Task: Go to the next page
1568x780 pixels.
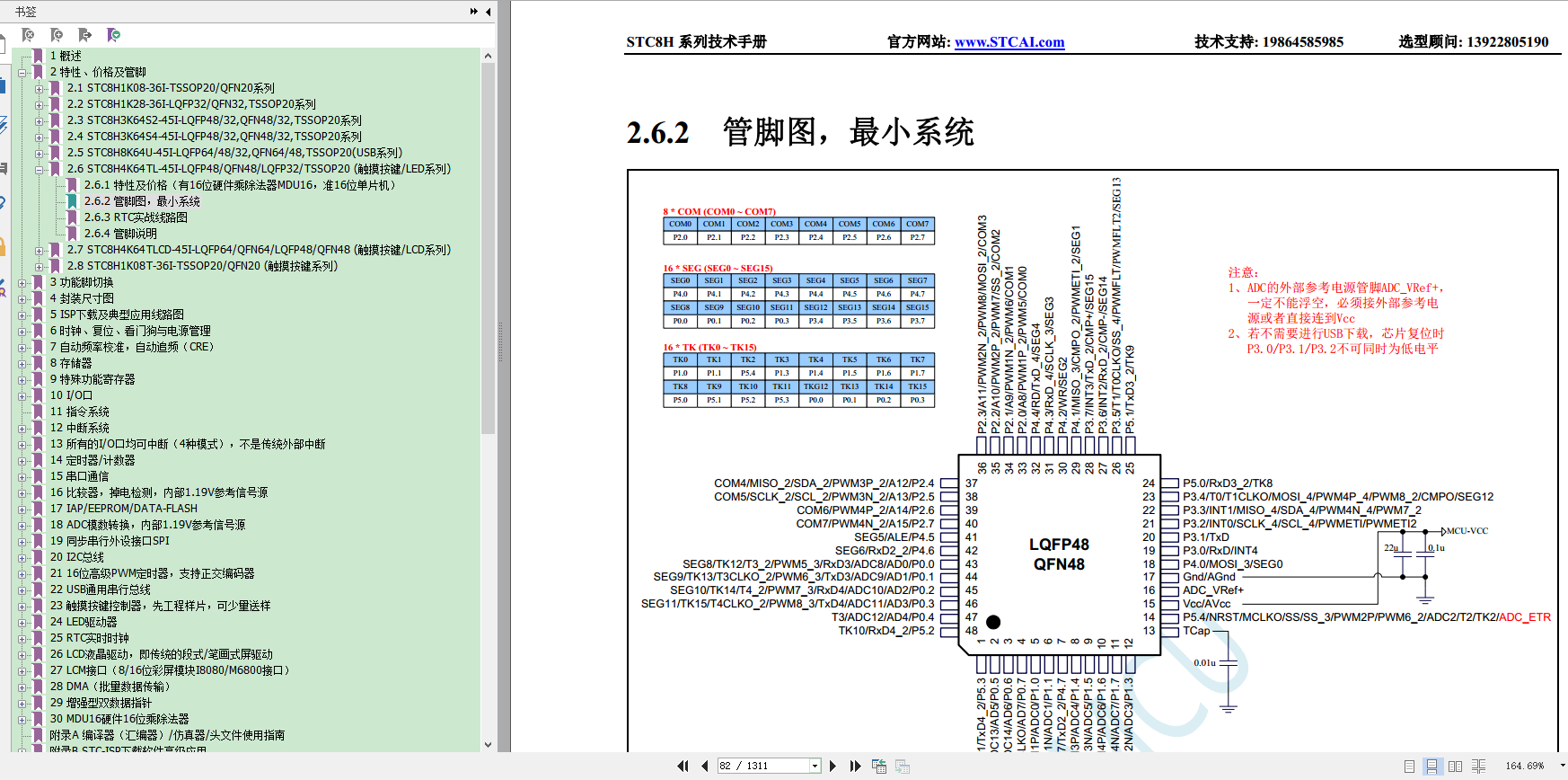Action: pos(832,766)
